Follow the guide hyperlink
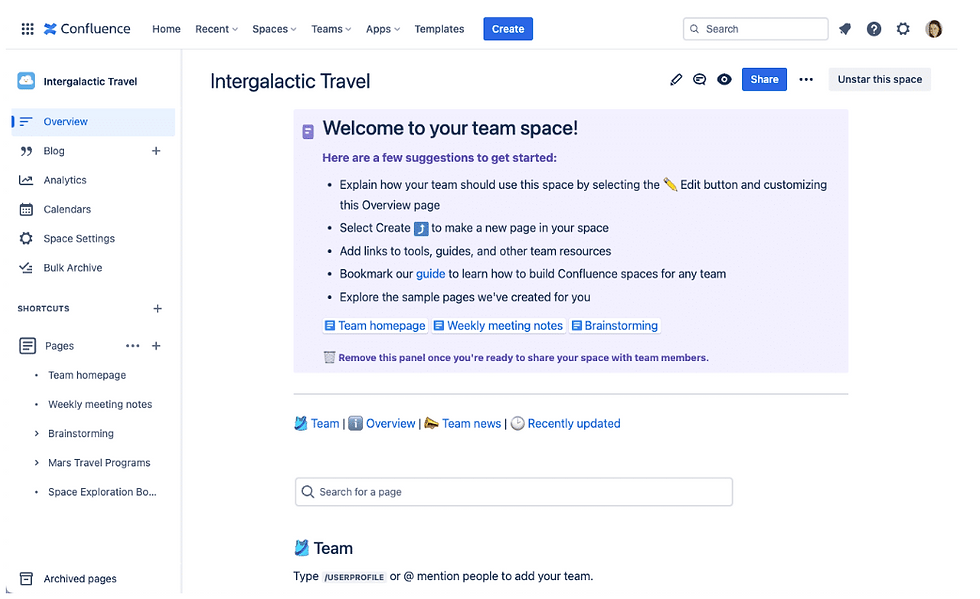Viewport: 980px width, 599px height. [431, 274]
